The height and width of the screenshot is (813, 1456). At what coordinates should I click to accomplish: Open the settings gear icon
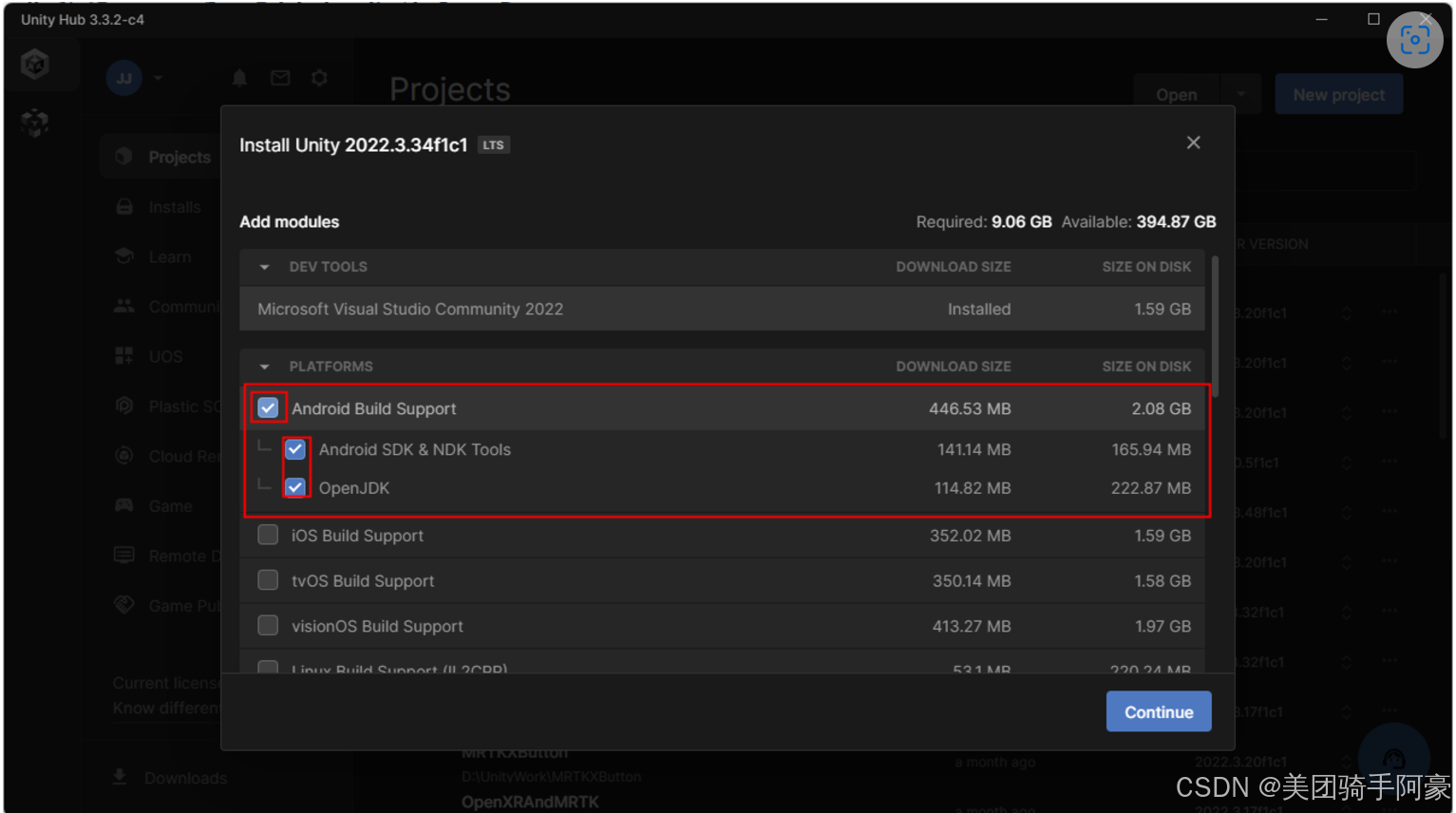[320, 78]
